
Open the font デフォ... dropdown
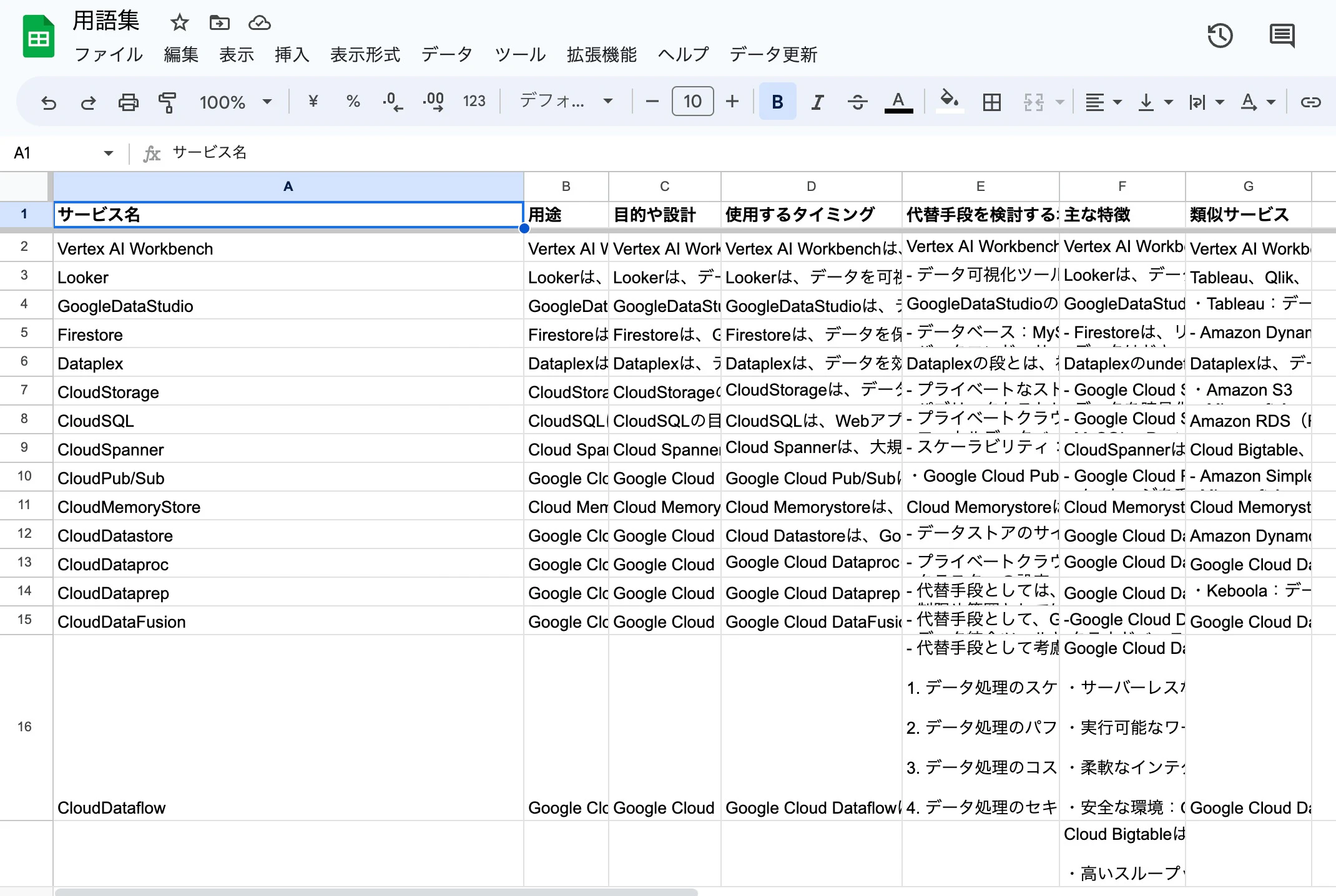566,101
